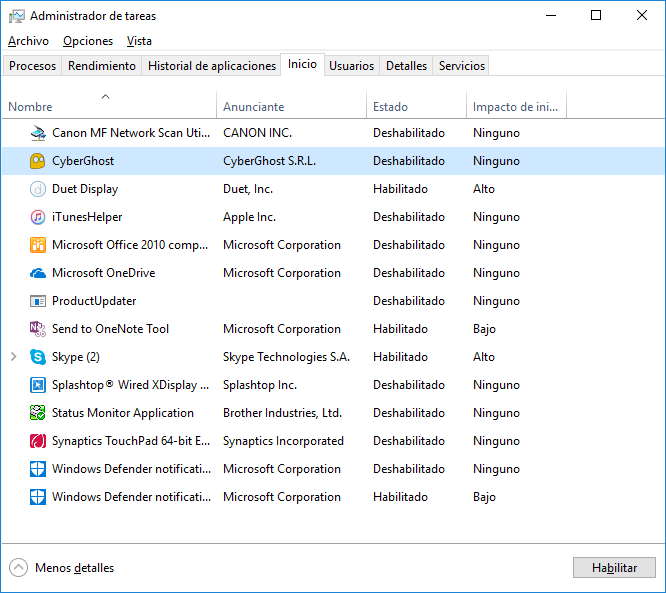Click the iTunesHelper music icon
Image resolution: width=666 pixels, height=593 pixels.
coord(38,217)
